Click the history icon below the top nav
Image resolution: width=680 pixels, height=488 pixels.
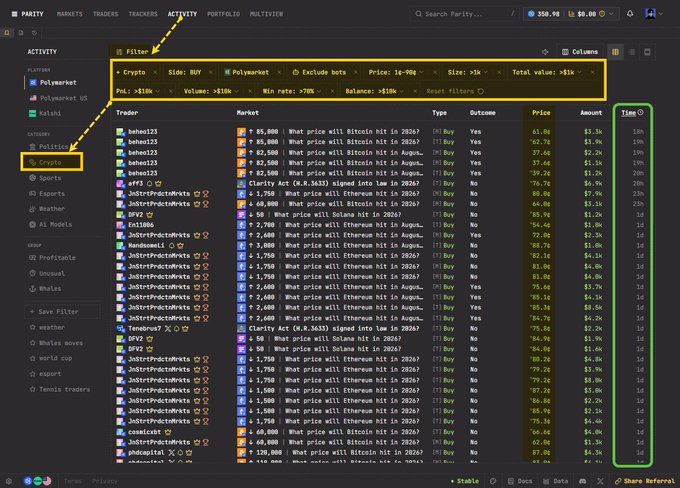click(34, 33)
